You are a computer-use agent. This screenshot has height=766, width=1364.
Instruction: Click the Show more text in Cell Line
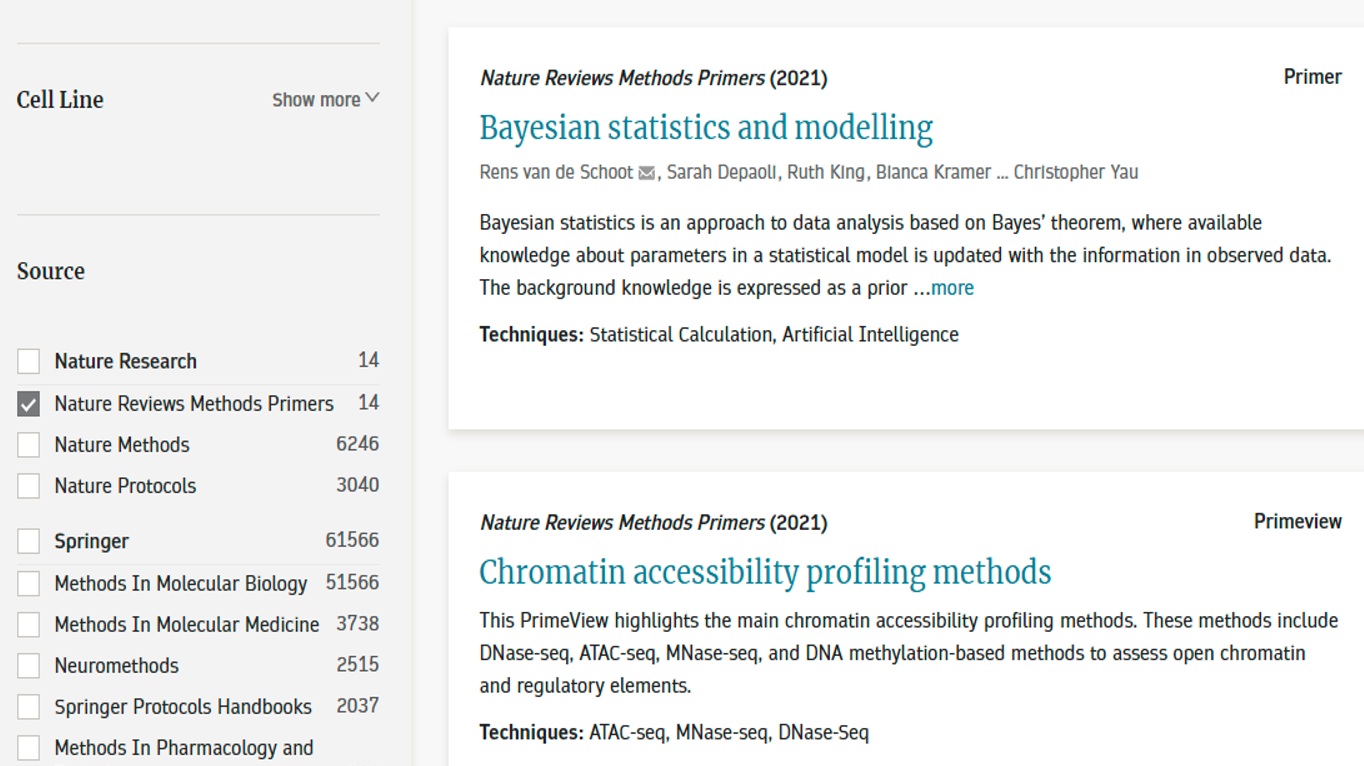316,100
